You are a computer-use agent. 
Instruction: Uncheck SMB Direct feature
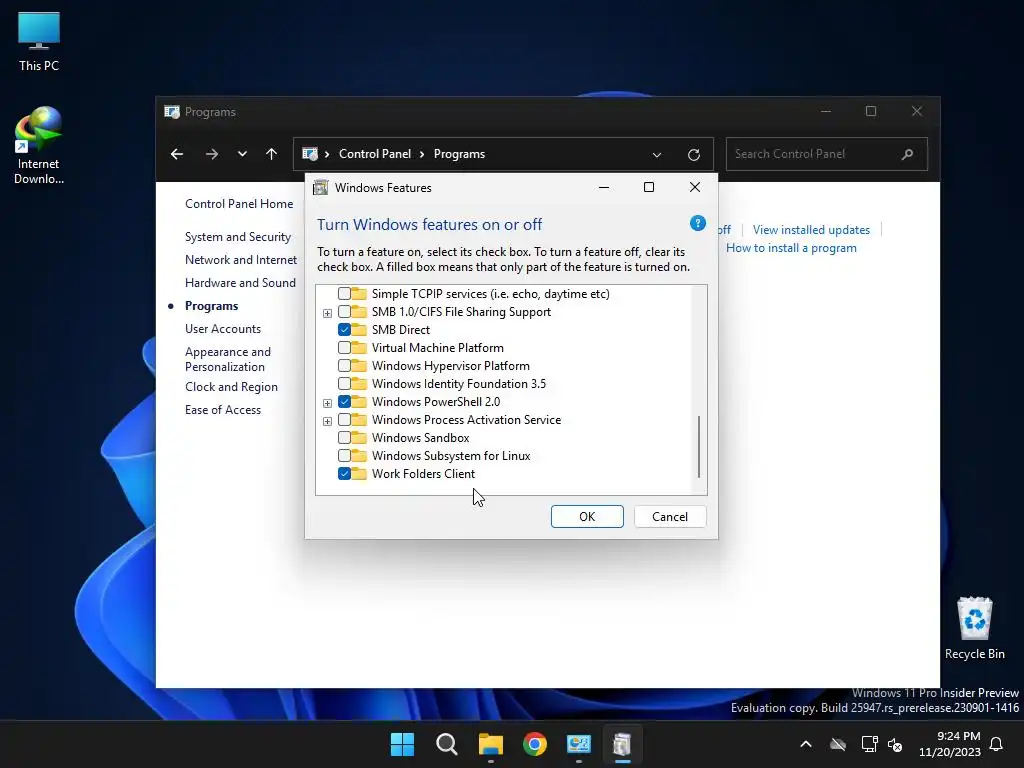(x=344, y=330)
